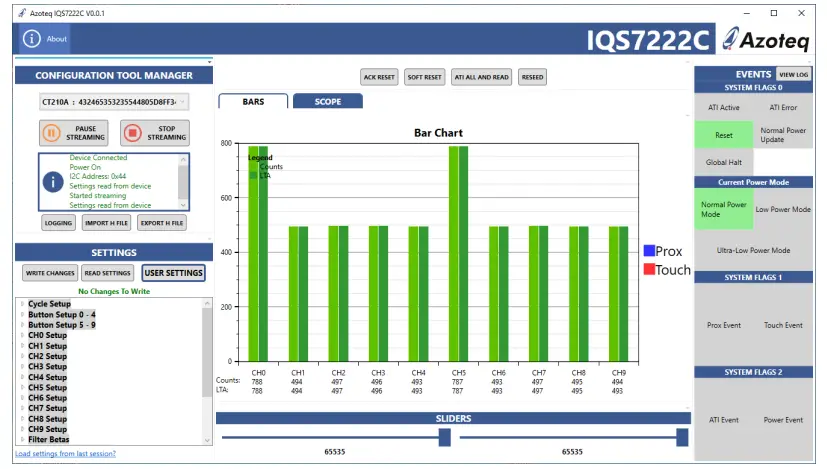Click EXPORT H FILE button

click(161, 223)
